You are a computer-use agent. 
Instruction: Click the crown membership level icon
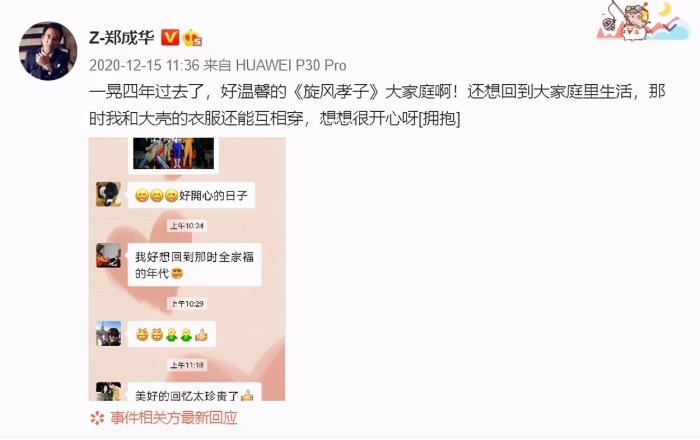[x=192, y=37]
